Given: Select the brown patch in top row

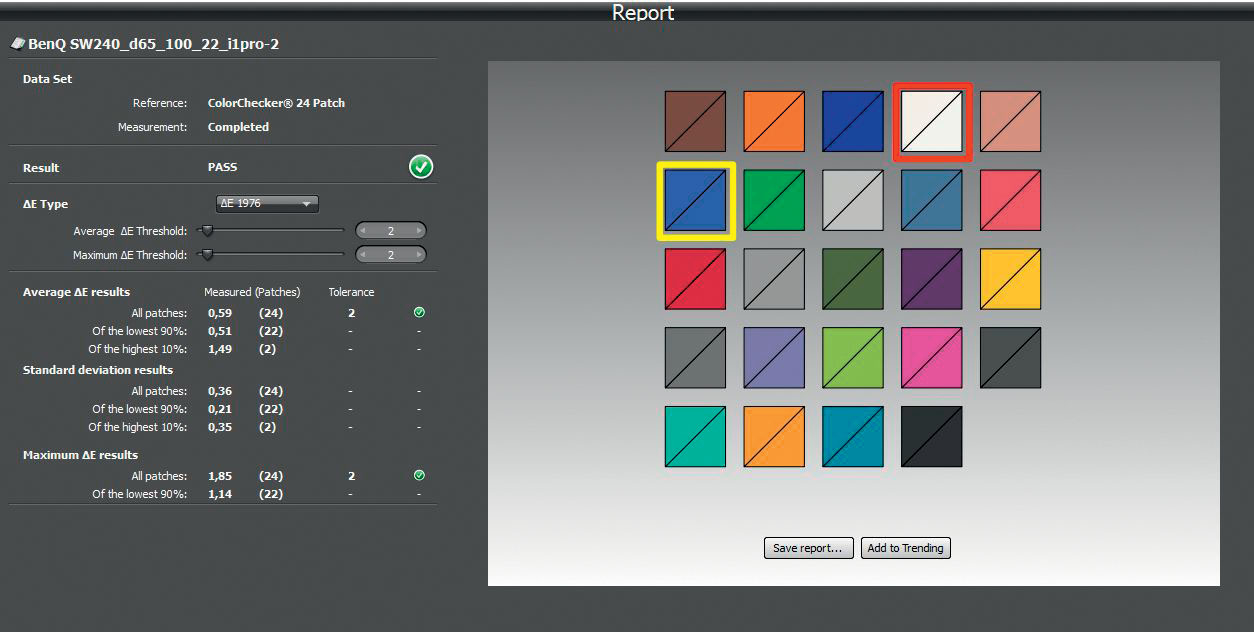Looking at the screenshot, I should [x=696, y=122].
